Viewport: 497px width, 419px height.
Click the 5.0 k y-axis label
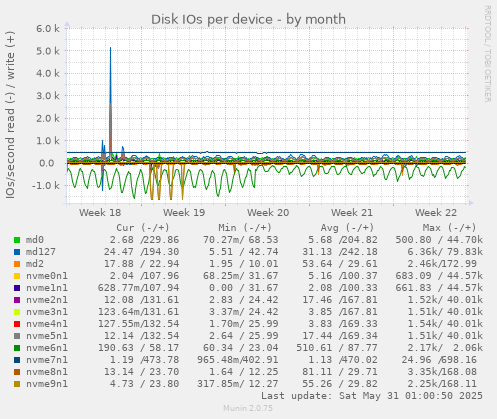coord(48,51)
